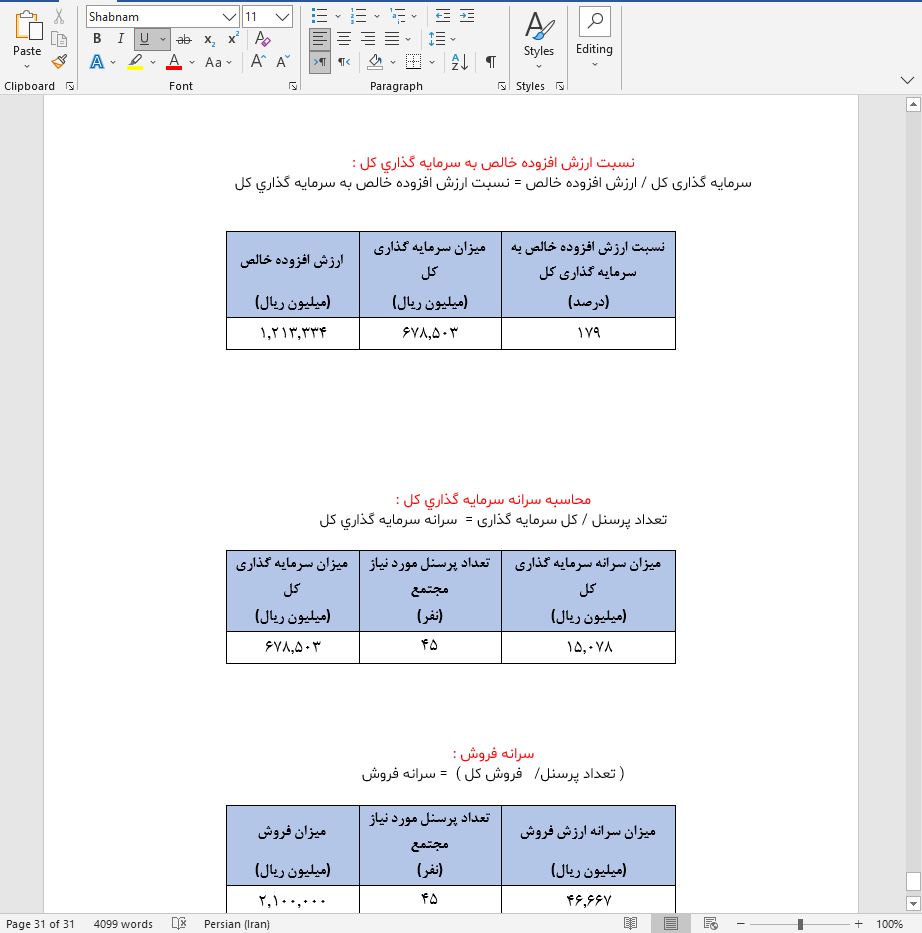Apply bullet list
This screenshot has width=922, height=933.
[x=319, y=16]
